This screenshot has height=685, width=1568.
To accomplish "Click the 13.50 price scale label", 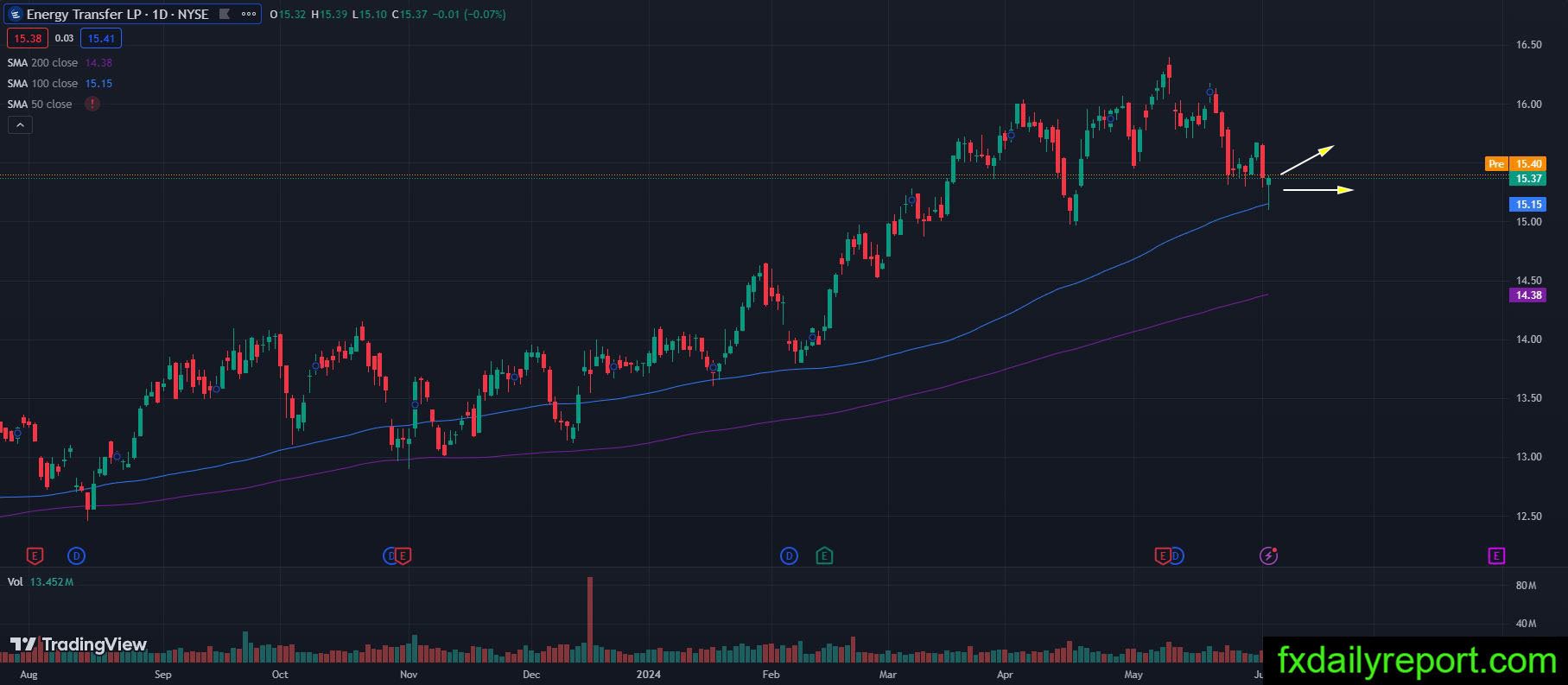I will 1529,398.
